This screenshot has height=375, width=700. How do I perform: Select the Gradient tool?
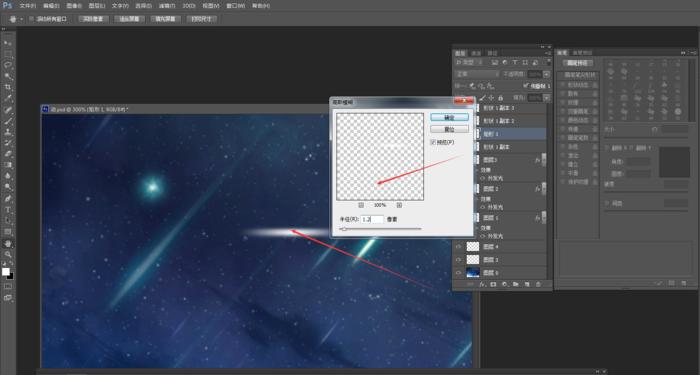[8, 165]
